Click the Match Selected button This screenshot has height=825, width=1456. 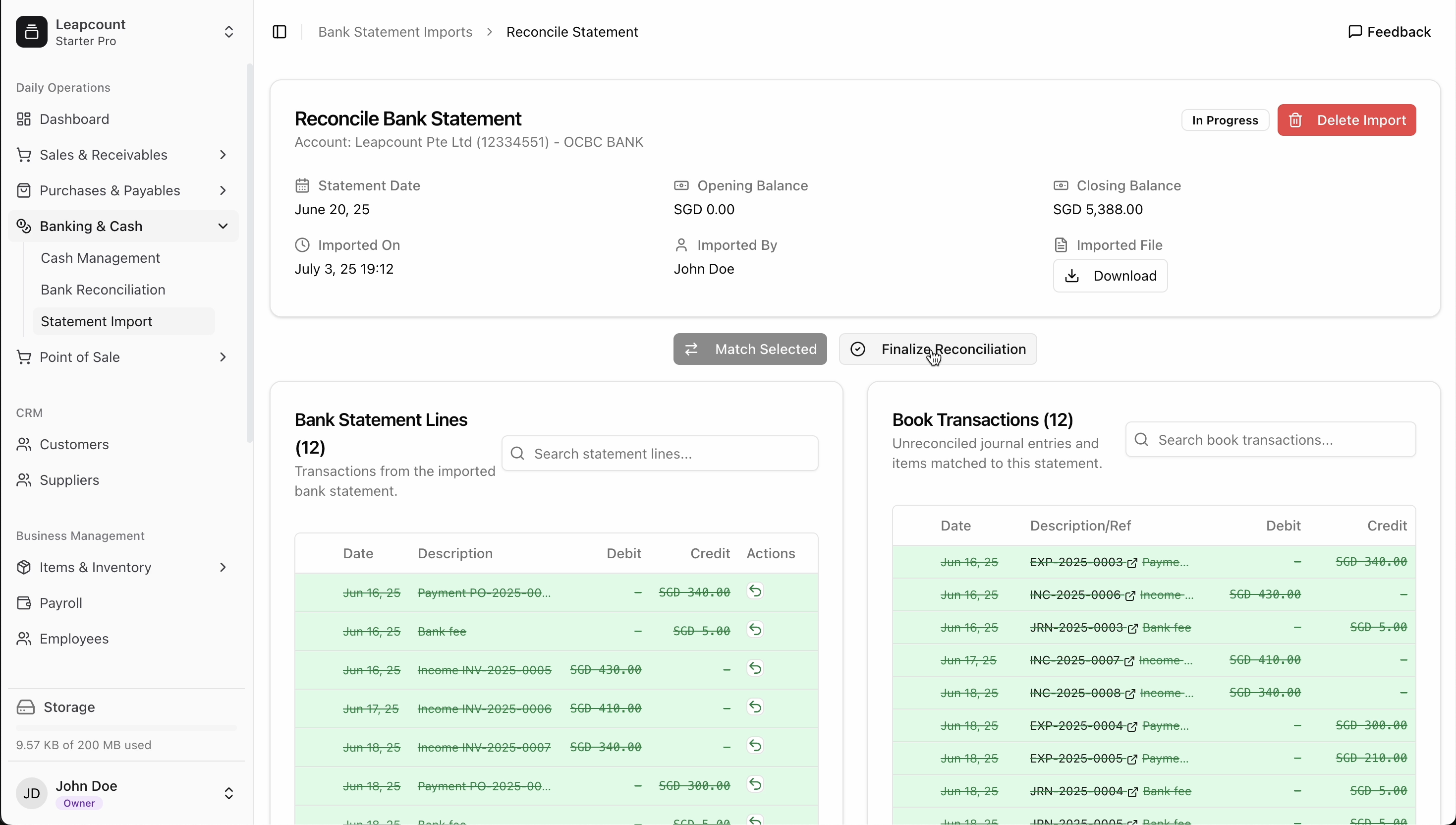tap(750, 349)
